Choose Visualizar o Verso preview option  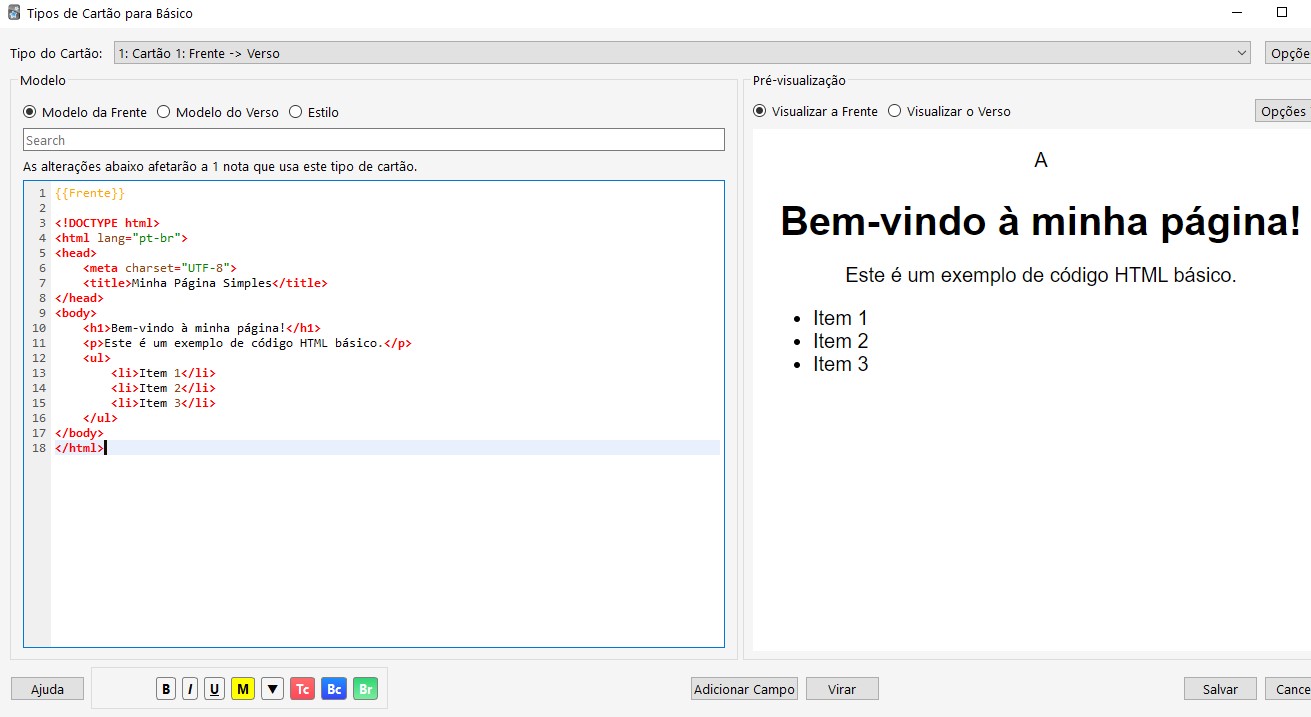pos(895,111)
